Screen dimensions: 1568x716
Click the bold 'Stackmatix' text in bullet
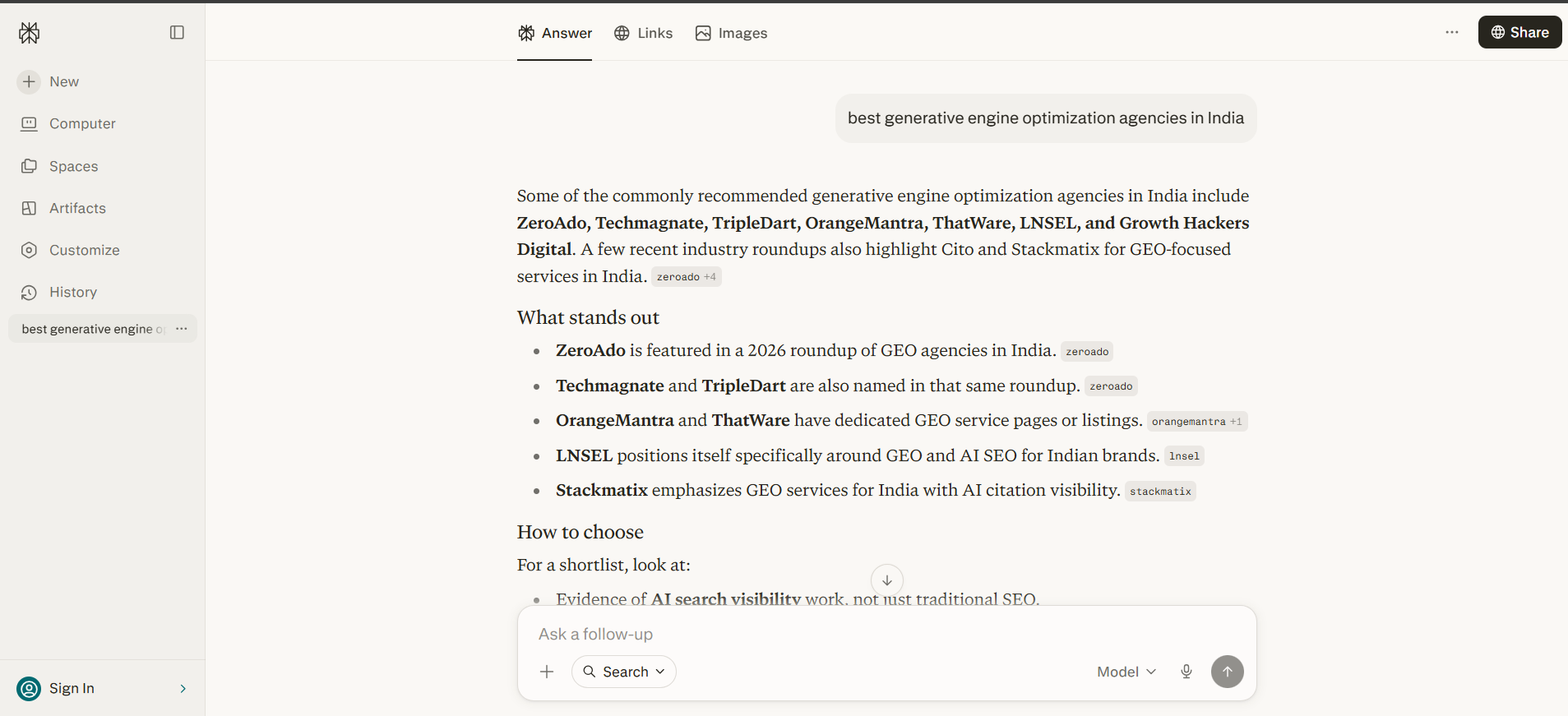[602, 491]
